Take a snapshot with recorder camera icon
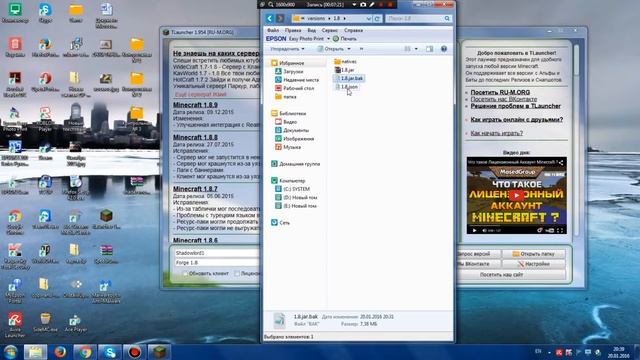The width and height of the screenshot is (640, 360). [363, 4]
